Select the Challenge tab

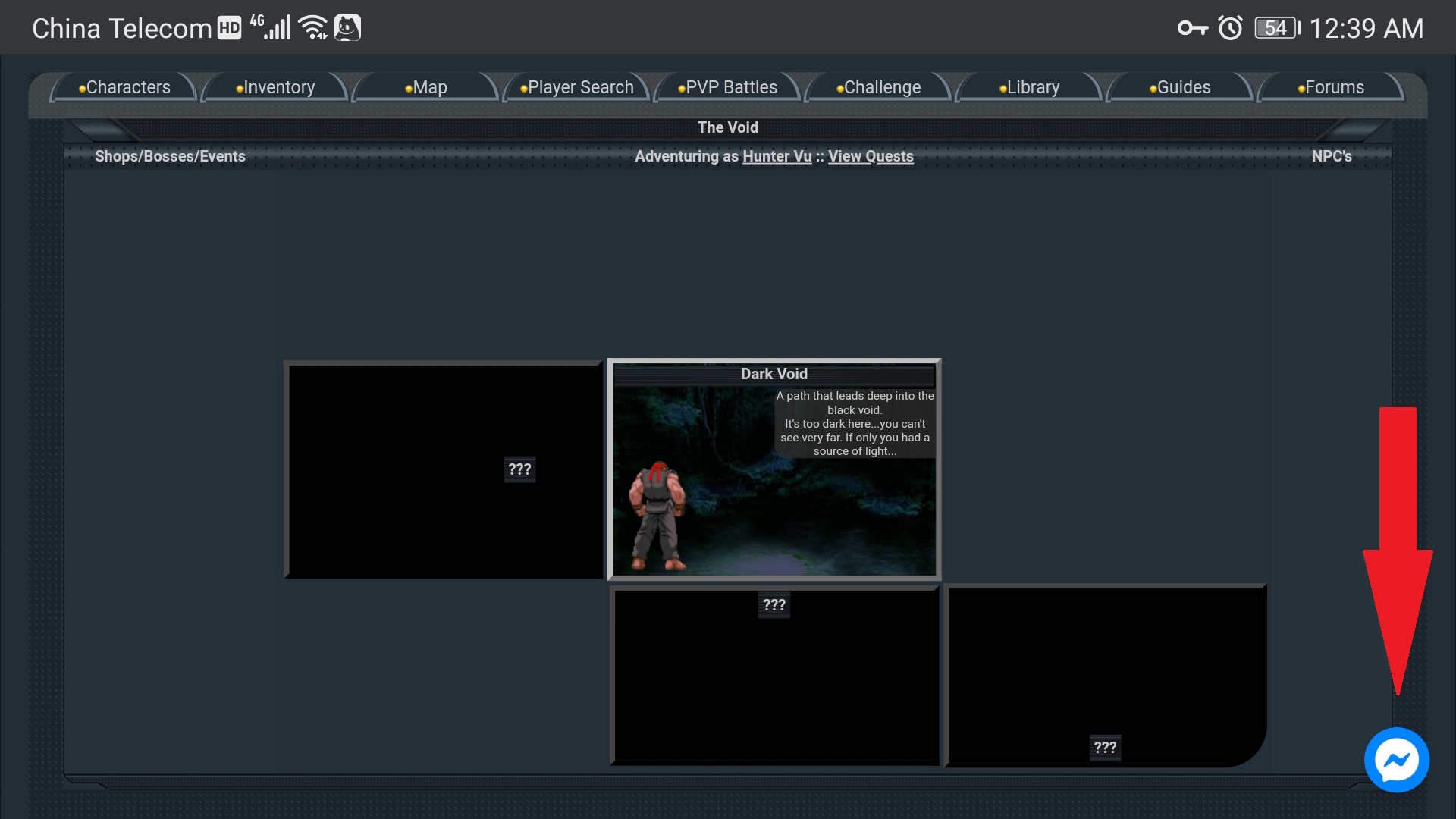(x=879, y=87)
